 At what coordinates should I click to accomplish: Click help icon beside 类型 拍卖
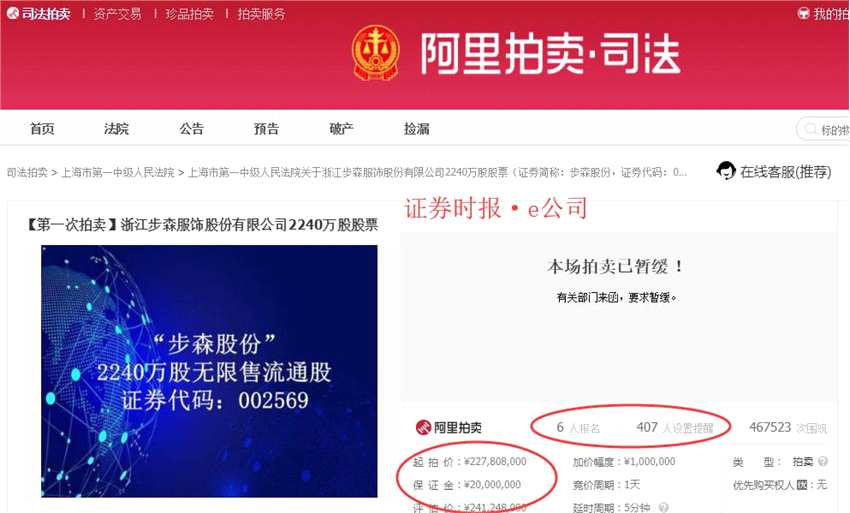pos(823,461)
